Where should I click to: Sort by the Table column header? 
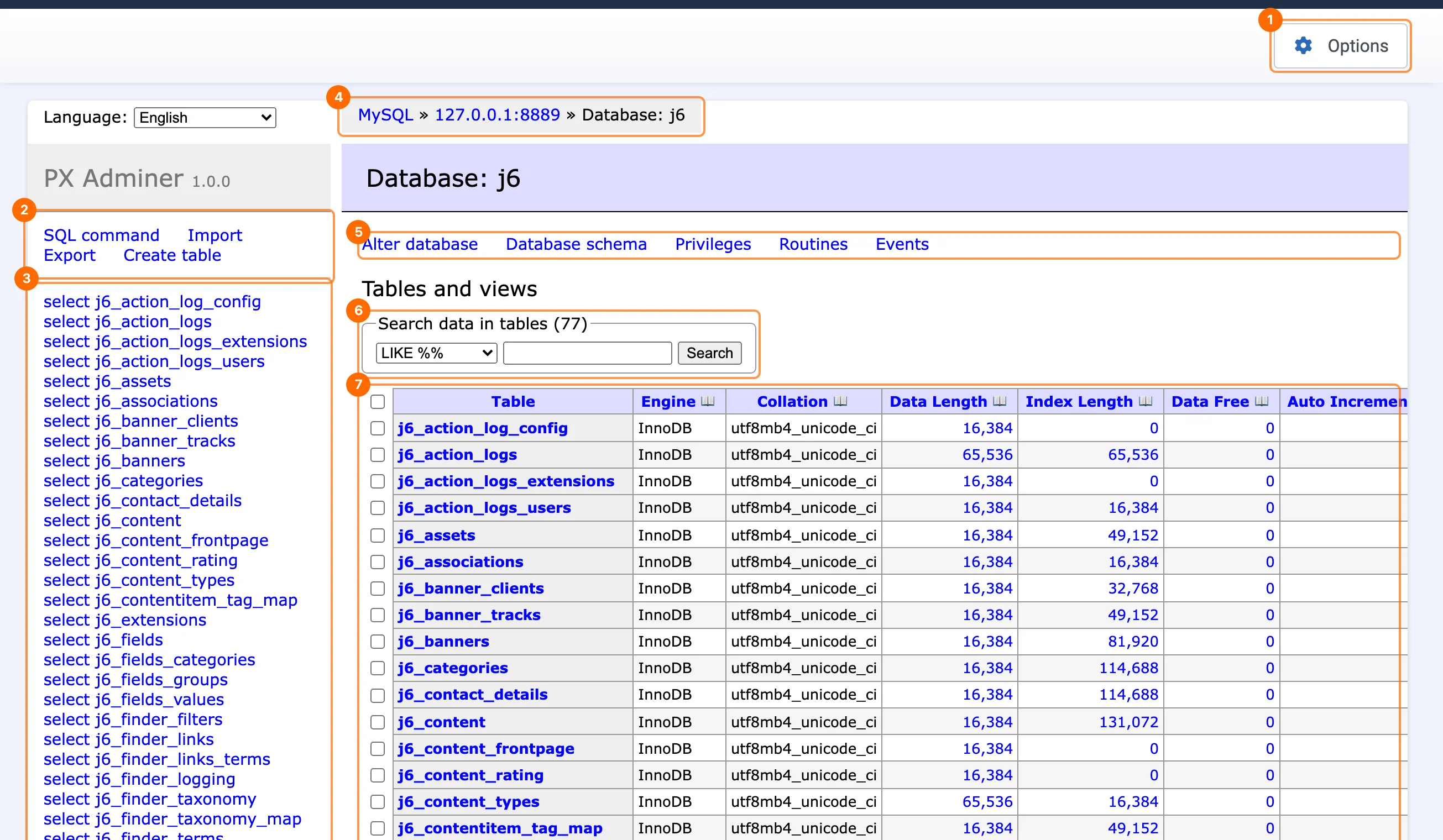[x=513, y=402]
